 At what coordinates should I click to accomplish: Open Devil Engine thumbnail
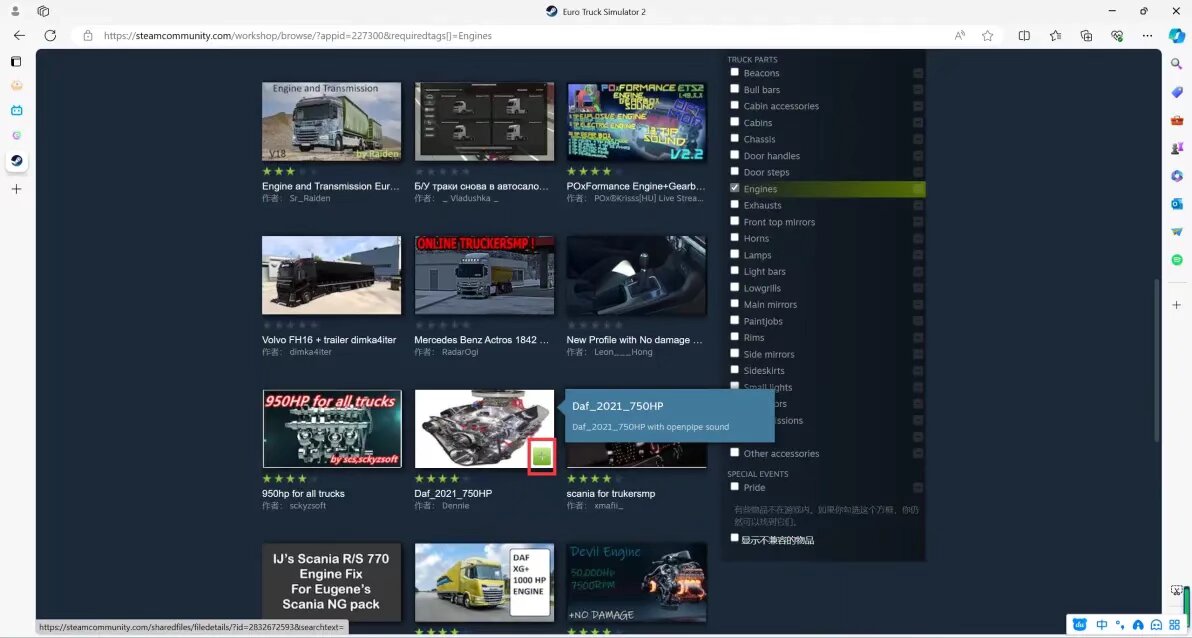[636, 582]
